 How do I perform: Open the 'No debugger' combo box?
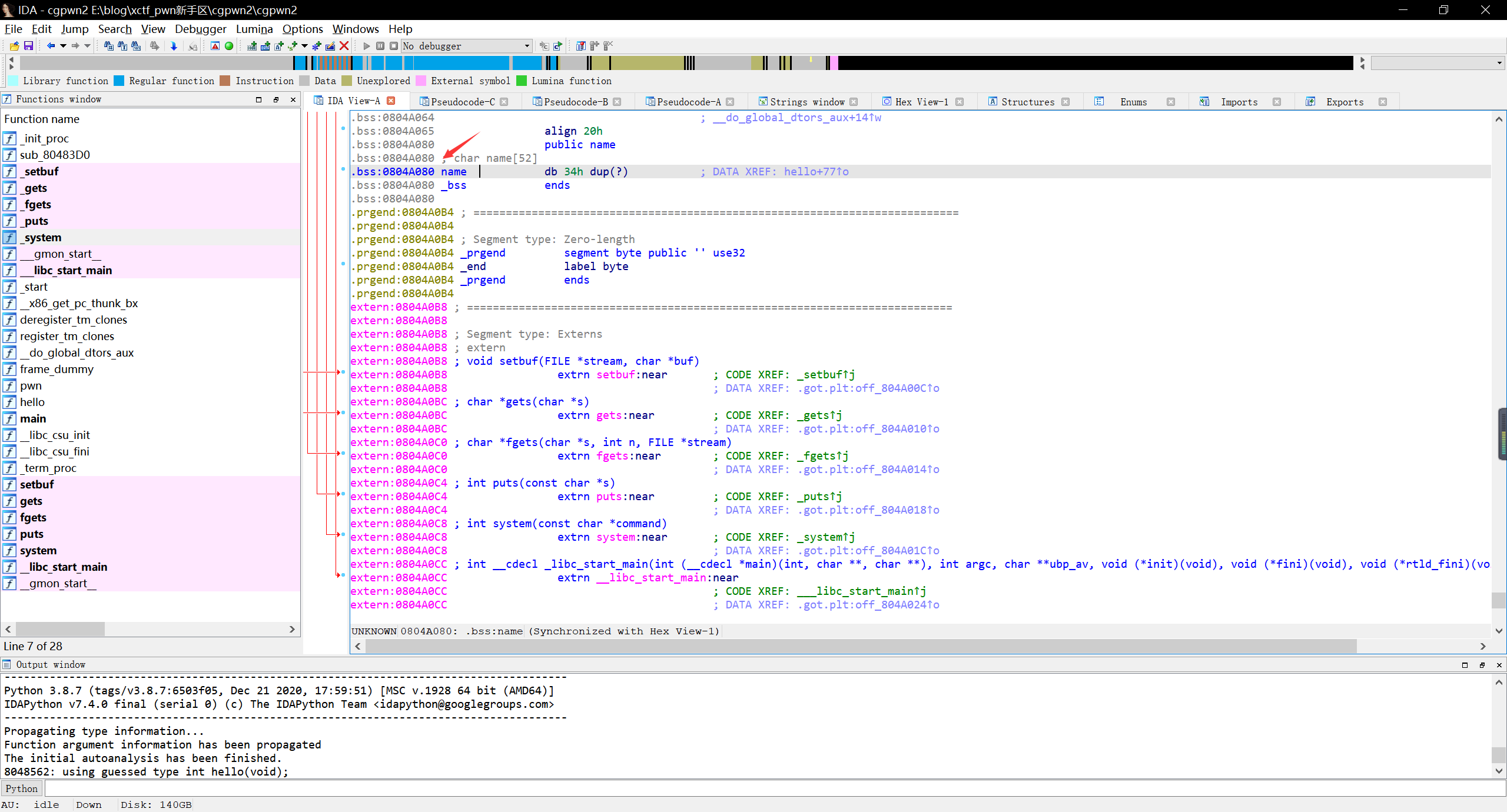pos(466,46)
